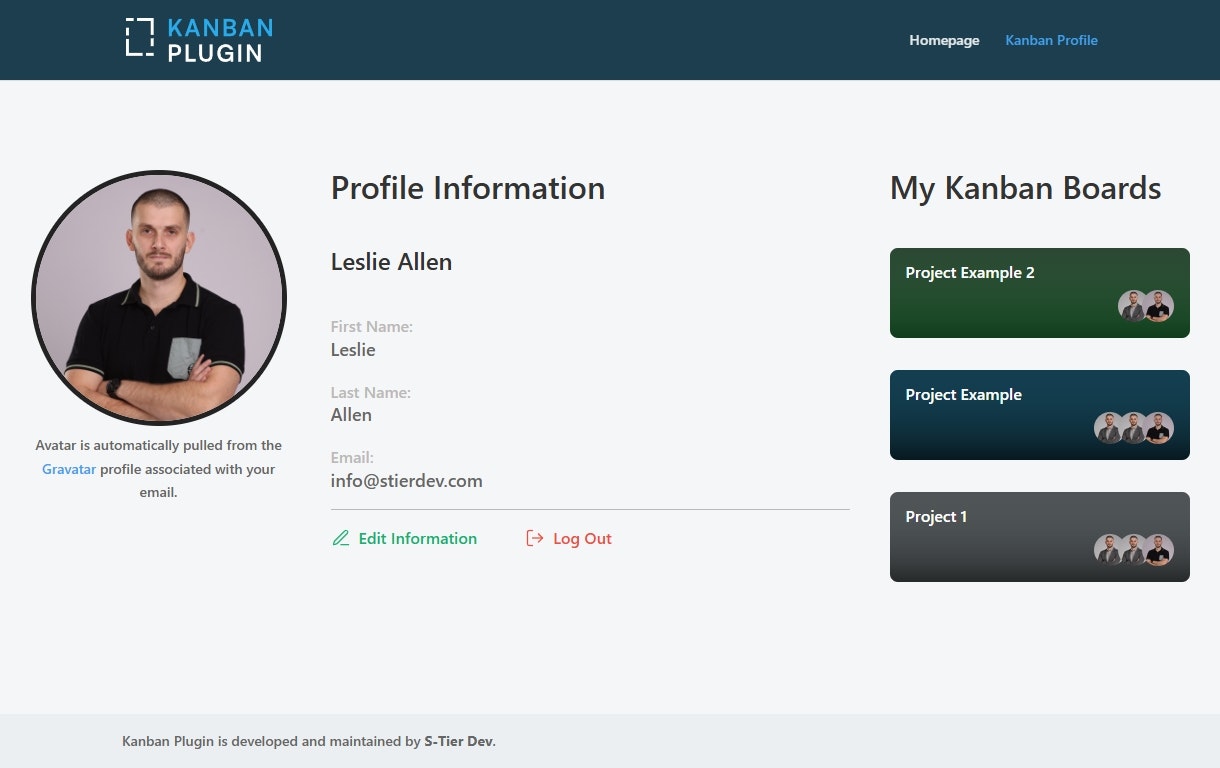1220x768 pixels.
Task: Select the Homepage menu item
Action: pos(944,40)
